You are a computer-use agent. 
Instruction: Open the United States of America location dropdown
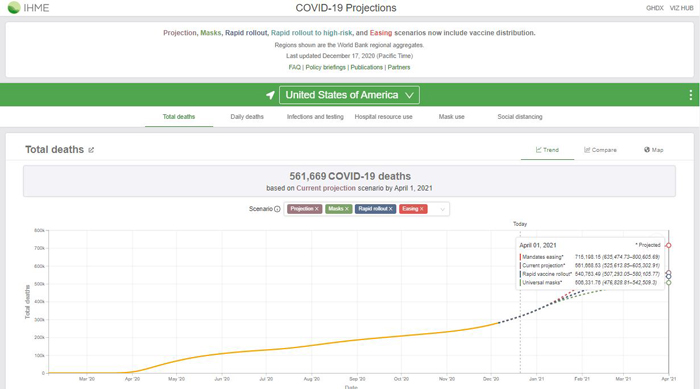click(x=349, y=95)
